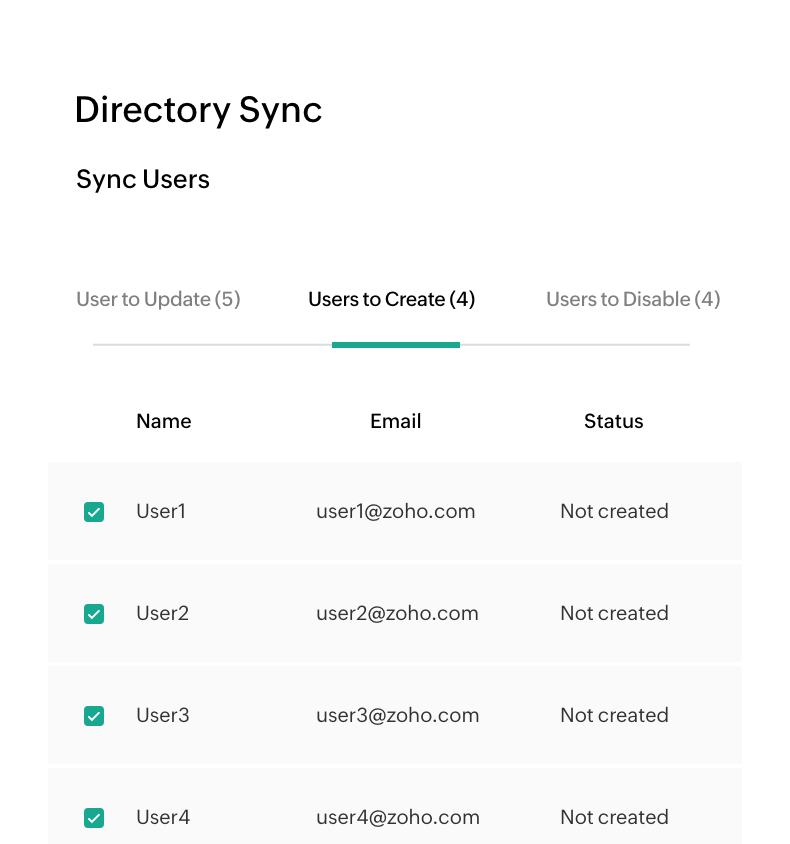This screenshot has width=790, height=844.
Task: Click User3's Not created status
Action: (614, 715)
